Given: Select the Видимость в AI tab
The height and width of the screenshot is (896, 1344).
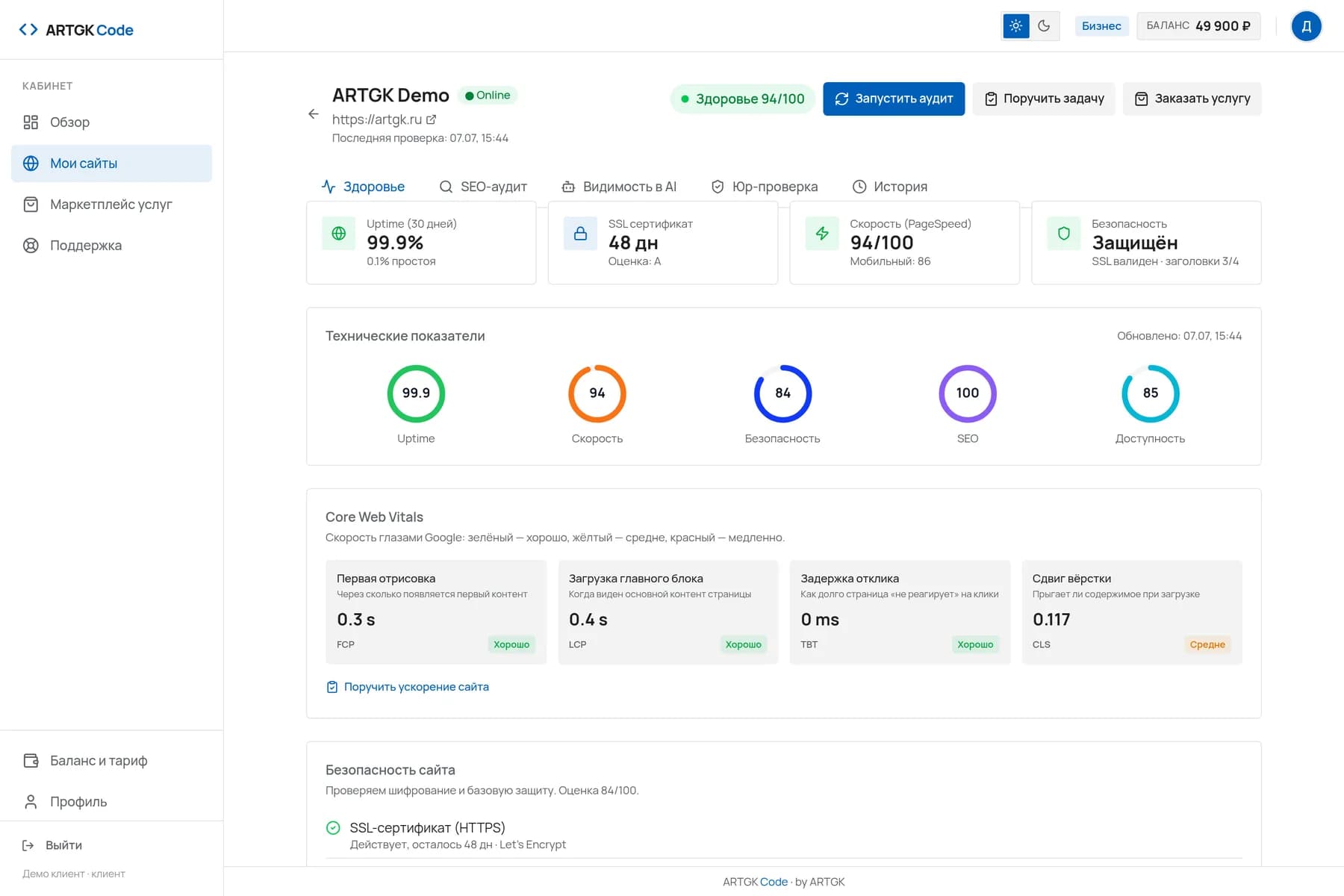Looking at the screenshot, I should point(619,187).
